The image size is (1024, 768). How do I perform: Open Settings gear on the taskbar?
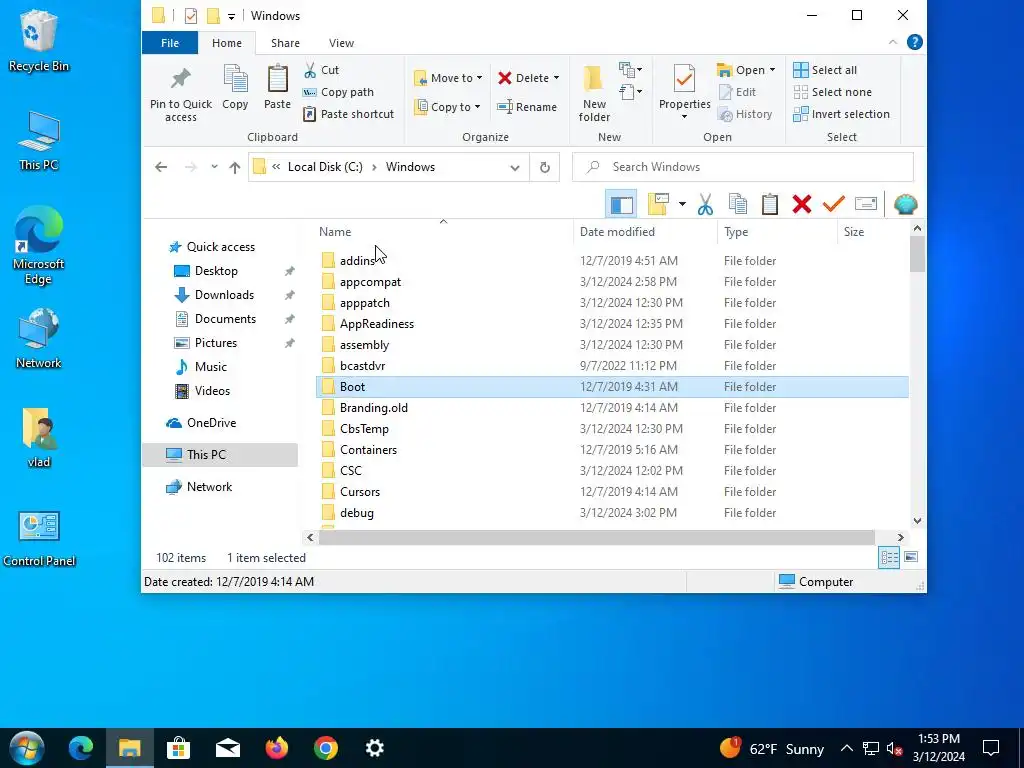374,748
